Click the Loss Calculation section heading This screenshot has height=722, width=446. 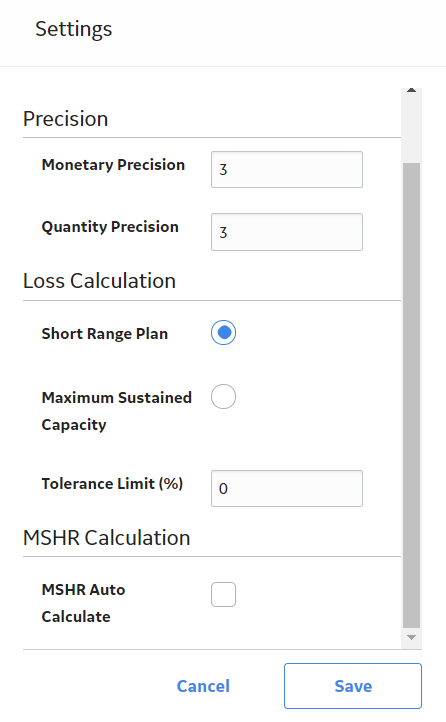coord(99,281)
